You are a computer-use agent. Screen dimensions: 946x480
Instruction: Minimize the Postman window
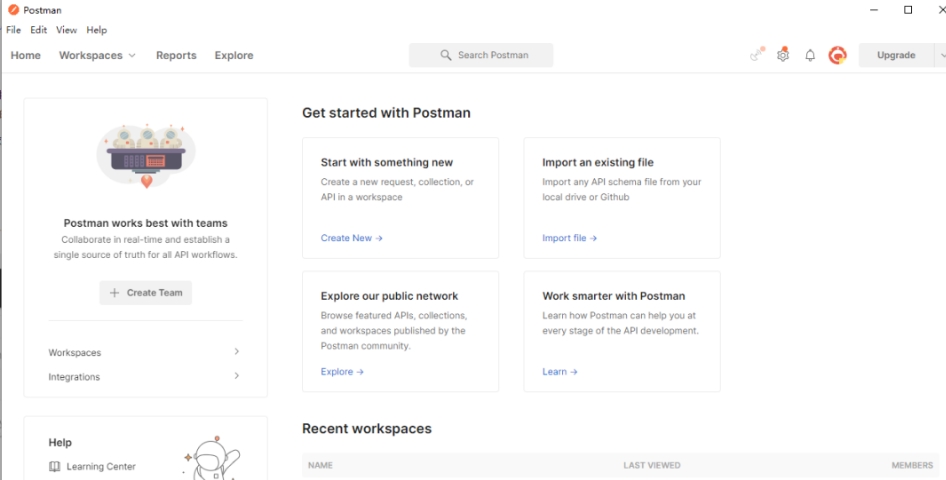point(874,10)
